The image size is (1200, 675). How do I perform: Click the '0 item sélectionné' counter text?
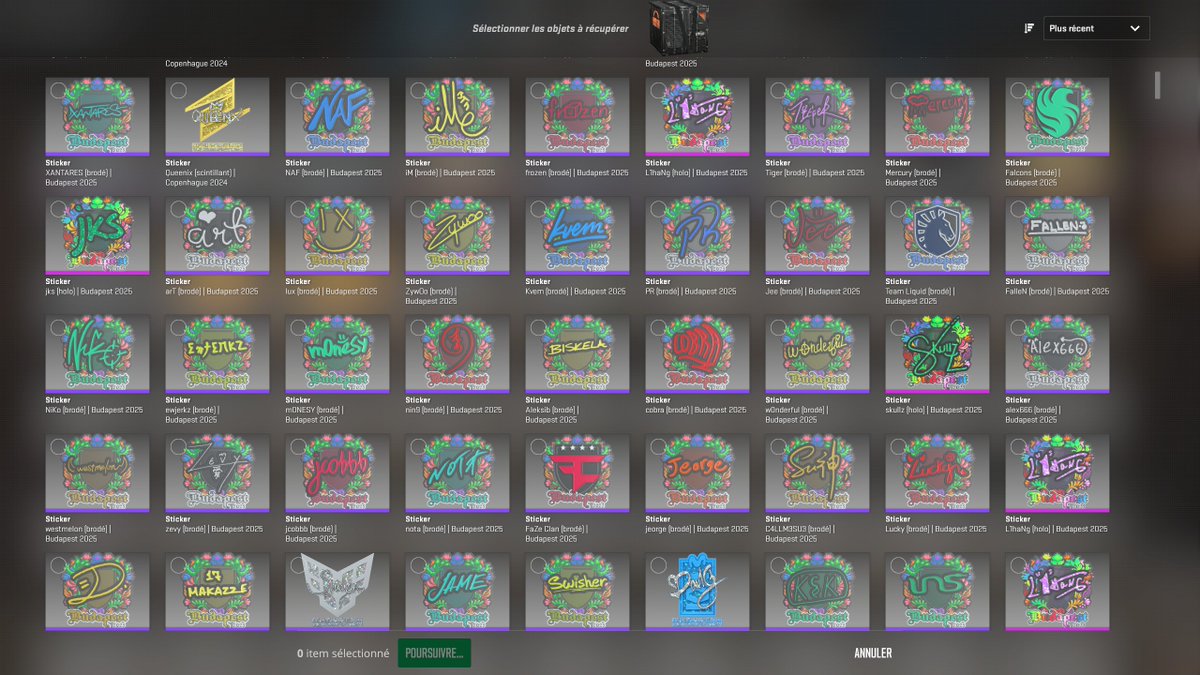[x=343, y=653]
